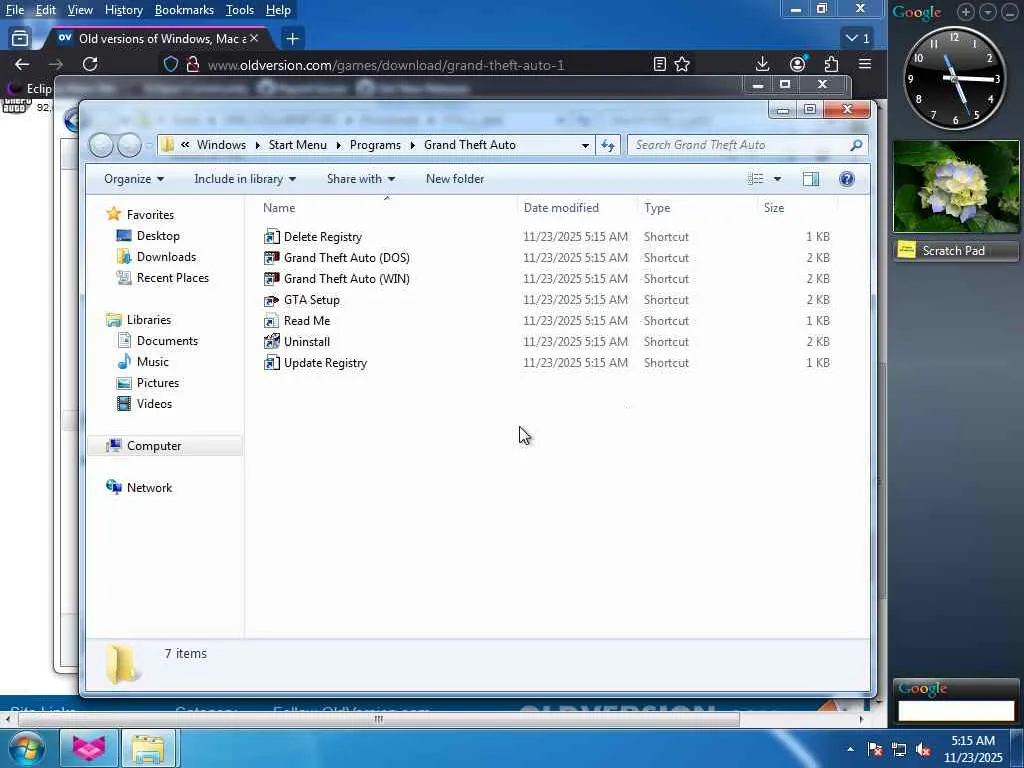Open the browser extensions icon

coord(831,64)
